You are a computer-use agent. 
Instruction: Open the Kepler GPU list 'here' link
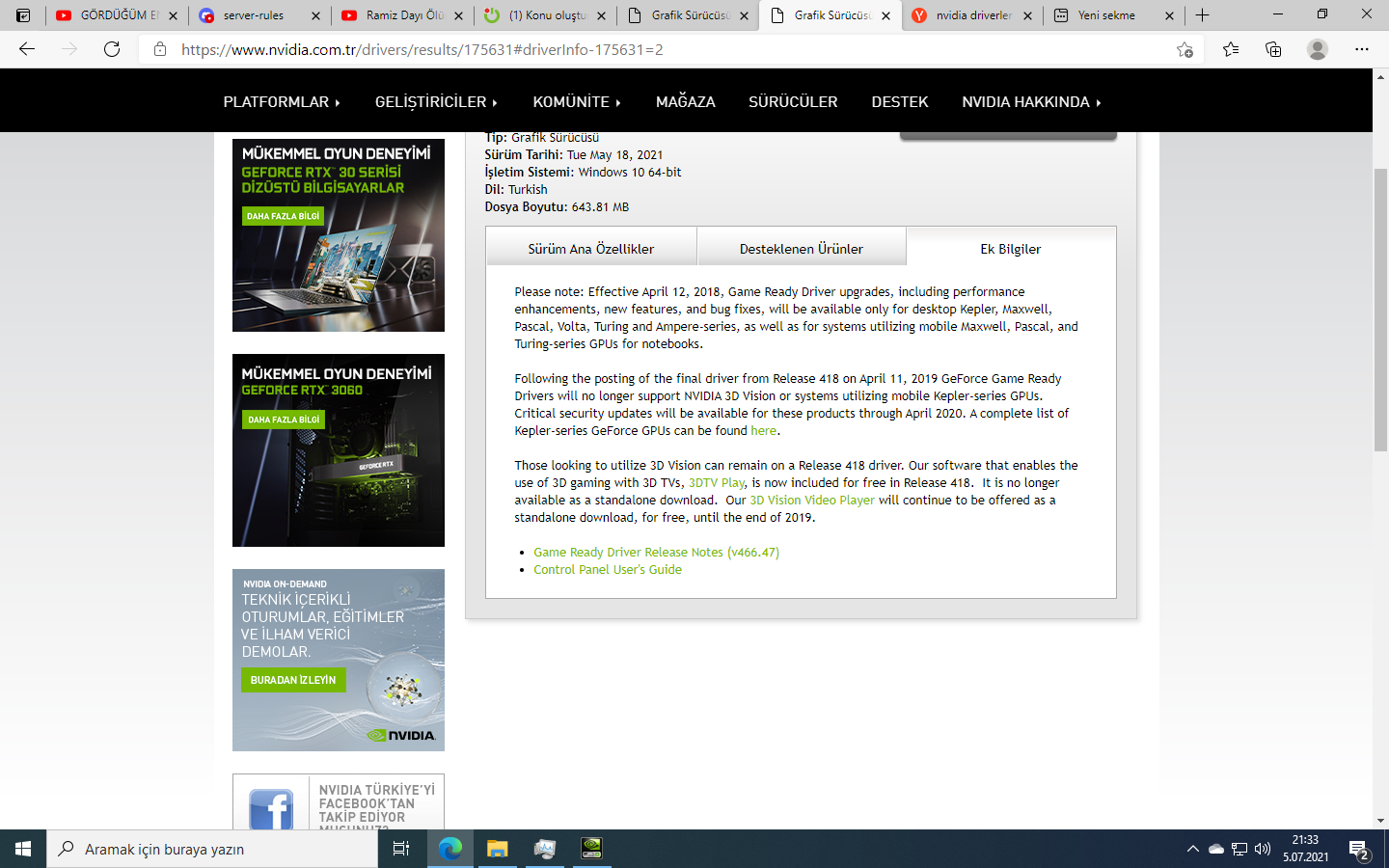click(763, 430)
